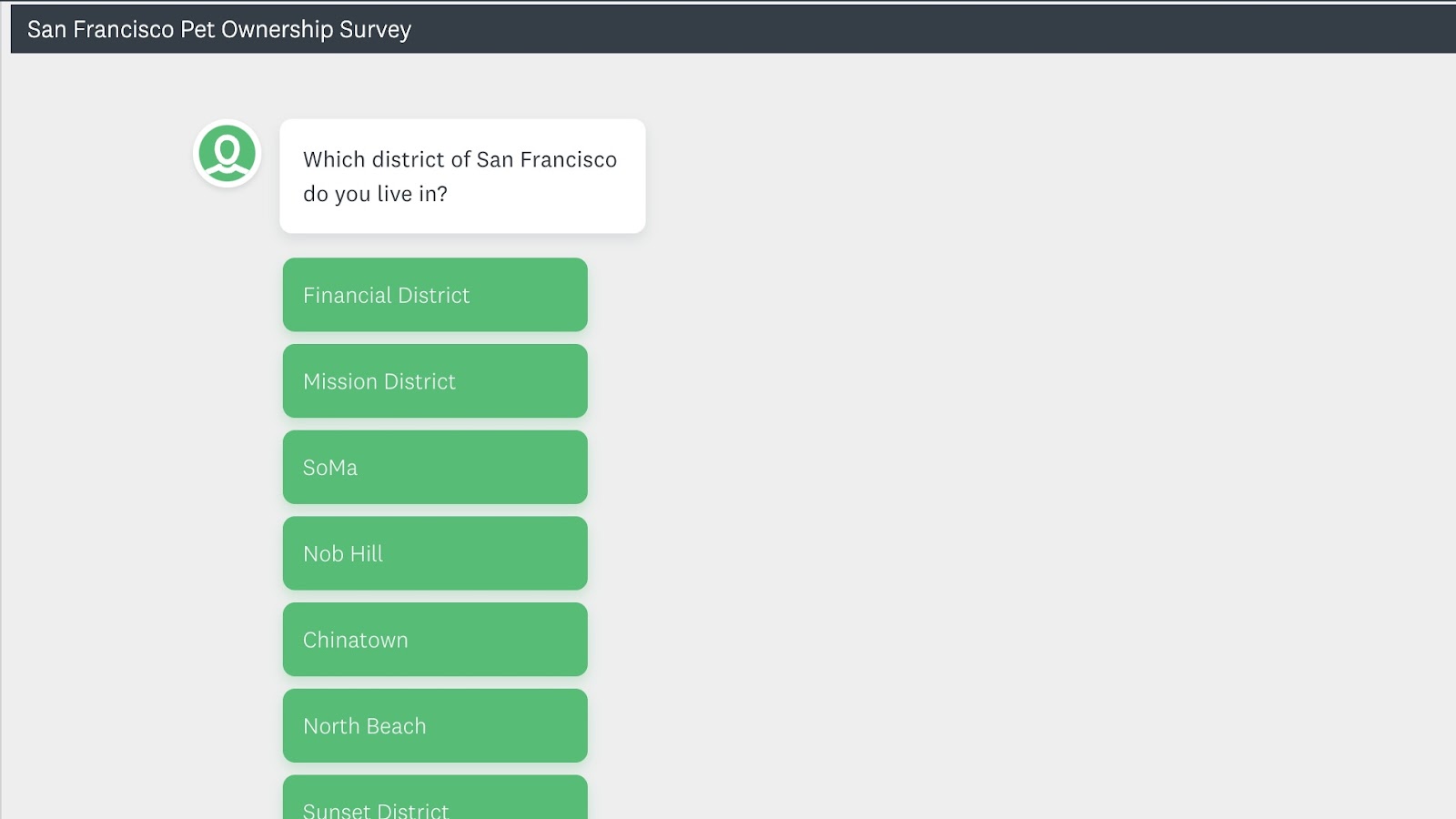The height and width of the screenshot is (819, 1456).
Task: Select Nob Hill from the choices
Action: pyautogui.click(x=435, y=553)
